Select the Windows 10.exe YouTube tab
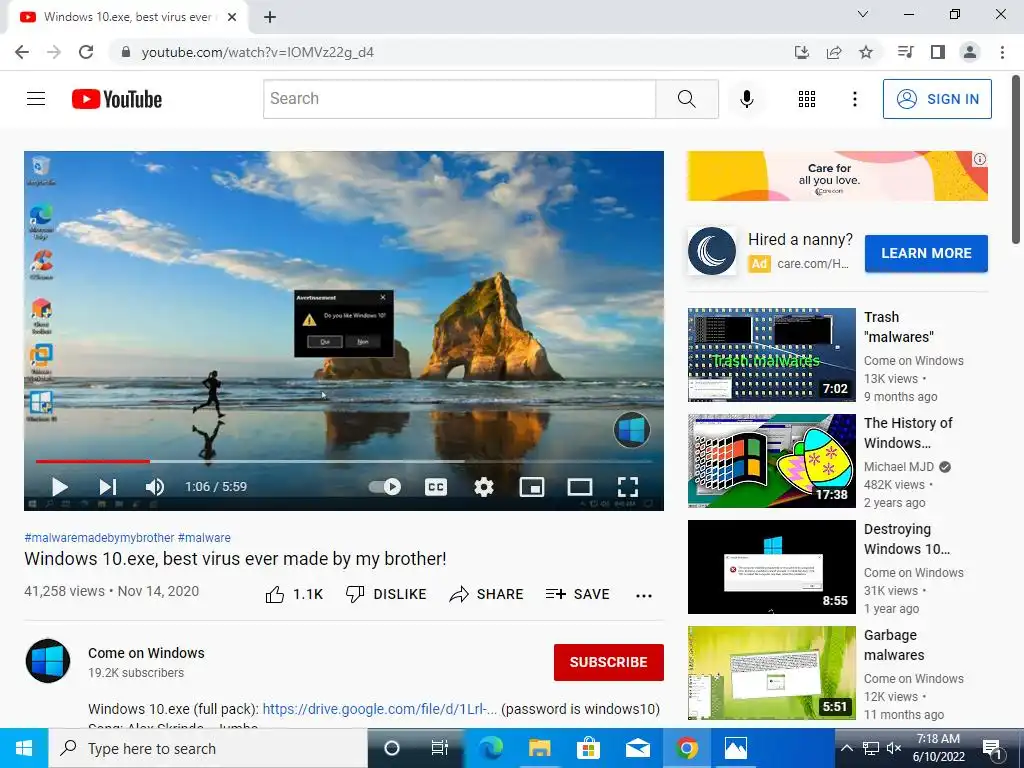Viewport: 1024px width, 768px height. pos(128,17)
